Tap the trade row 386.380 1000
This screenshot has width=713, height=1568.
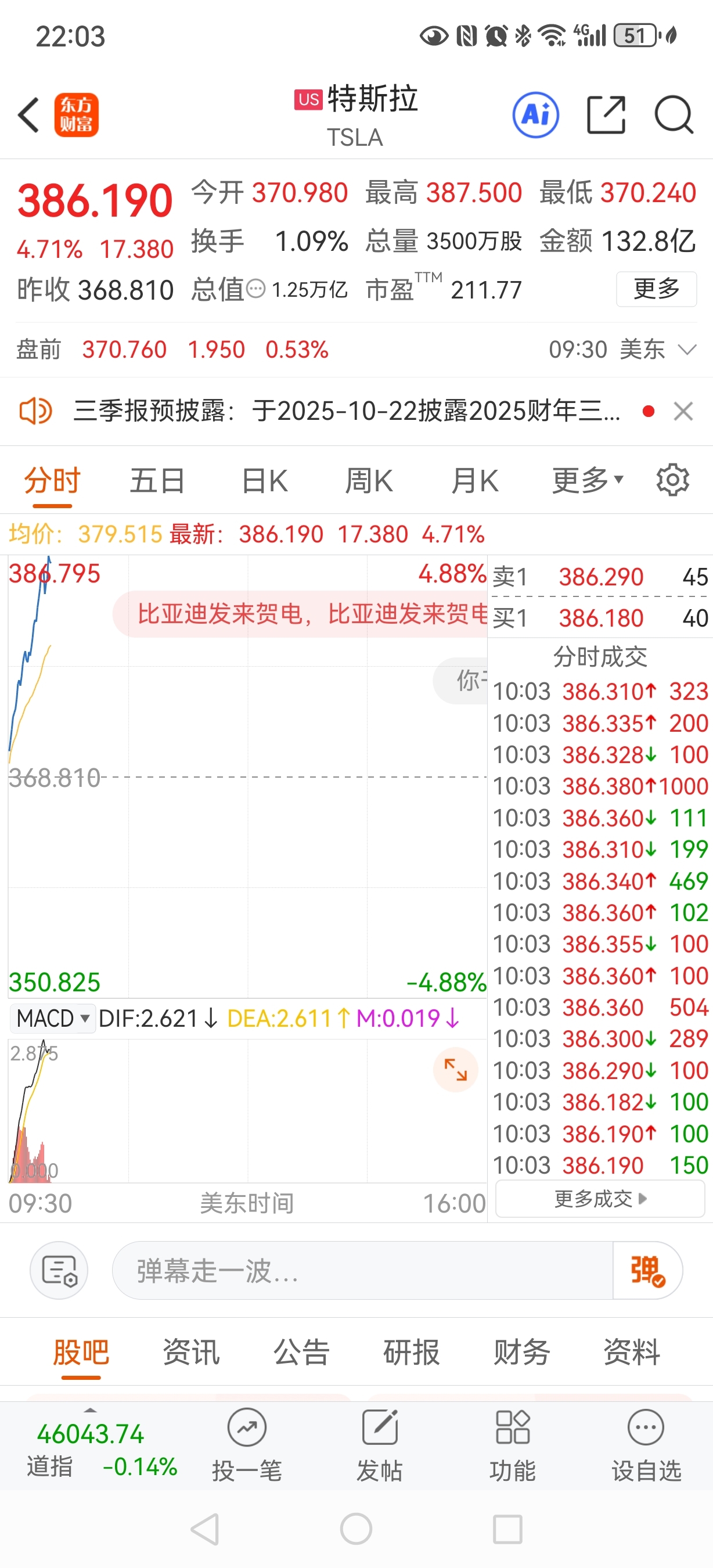point(600,786)
